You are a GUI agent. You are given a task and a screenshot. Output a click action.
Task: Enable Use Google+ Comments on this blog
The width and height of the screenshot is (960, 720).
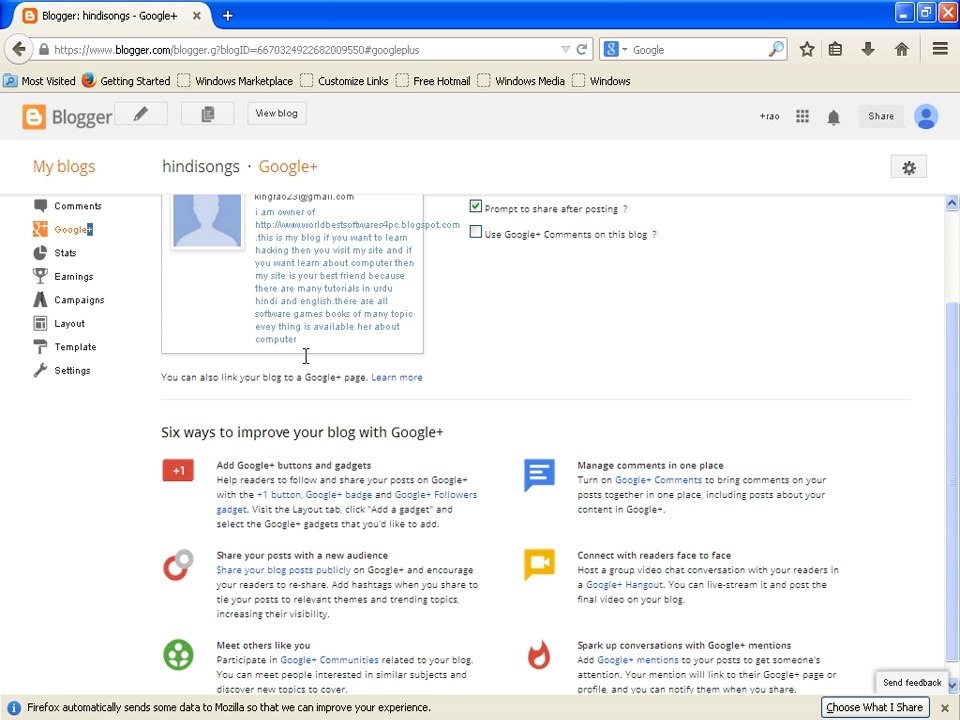pyautogui.click(x=476, y=232)
